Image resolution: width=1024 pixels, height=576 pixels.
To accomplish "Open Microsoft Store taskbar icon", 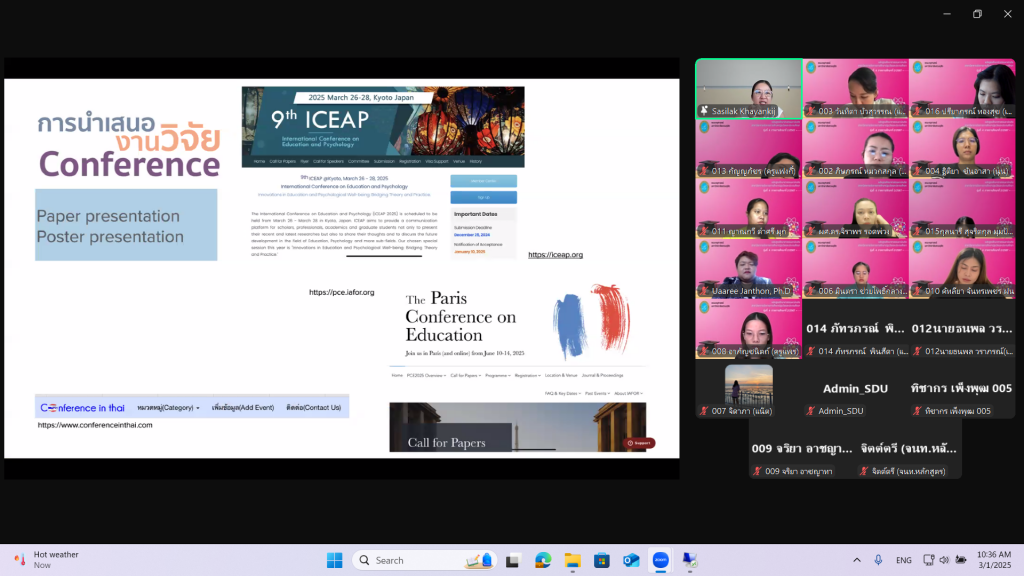I will pyautogui.click(x=601, y=560).
